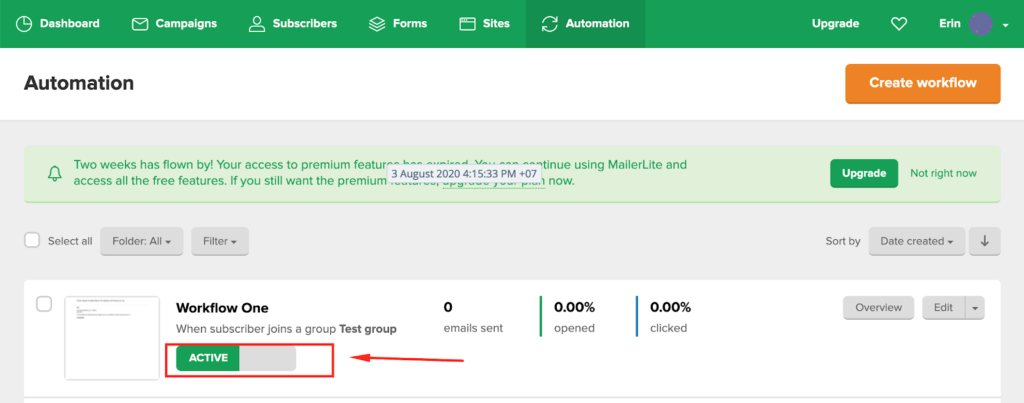Click the Sites browser window icon
Screen dimensions: 1024x403
click(467, 24)
